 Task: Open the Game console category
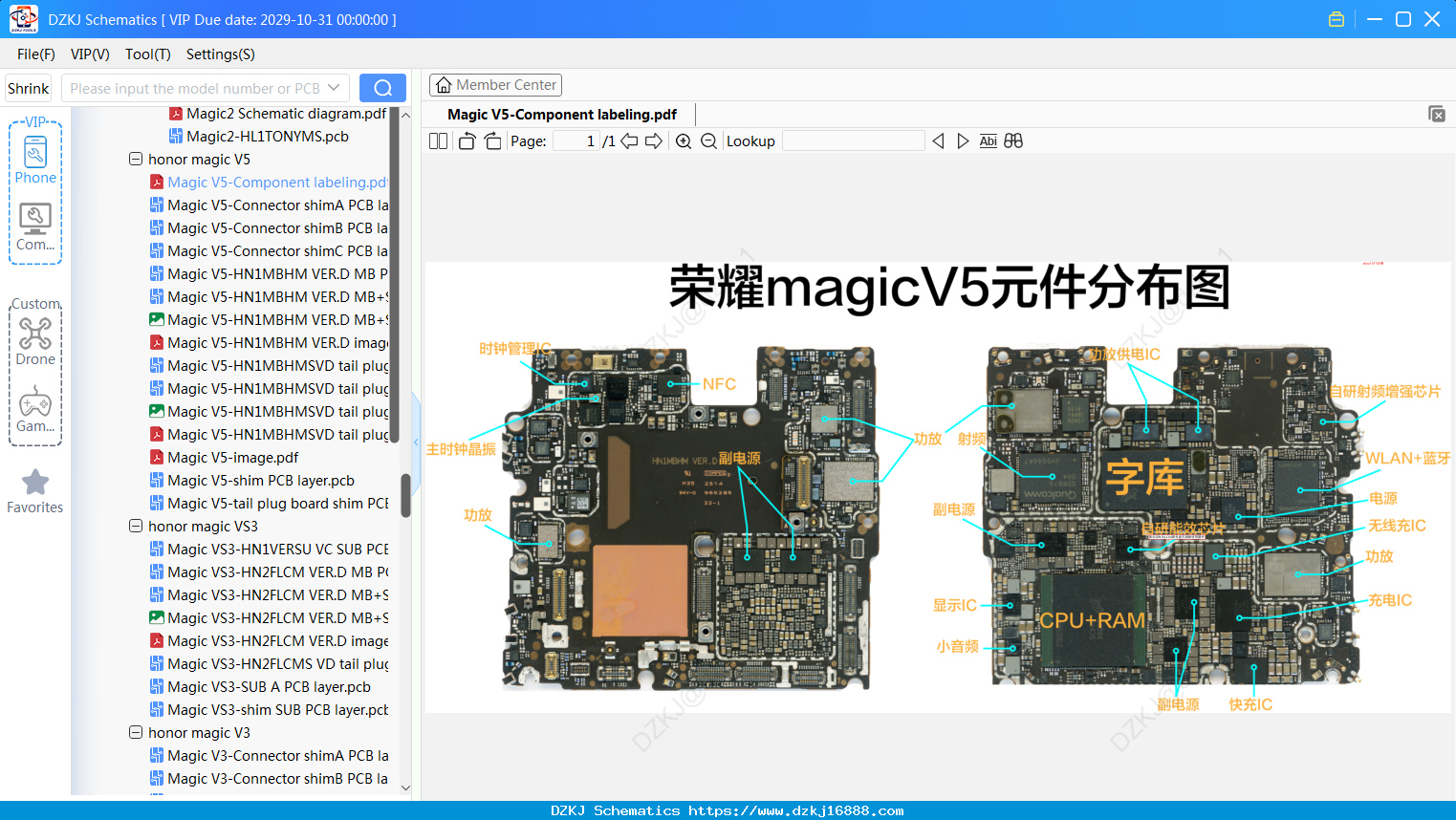click(35, 409)
